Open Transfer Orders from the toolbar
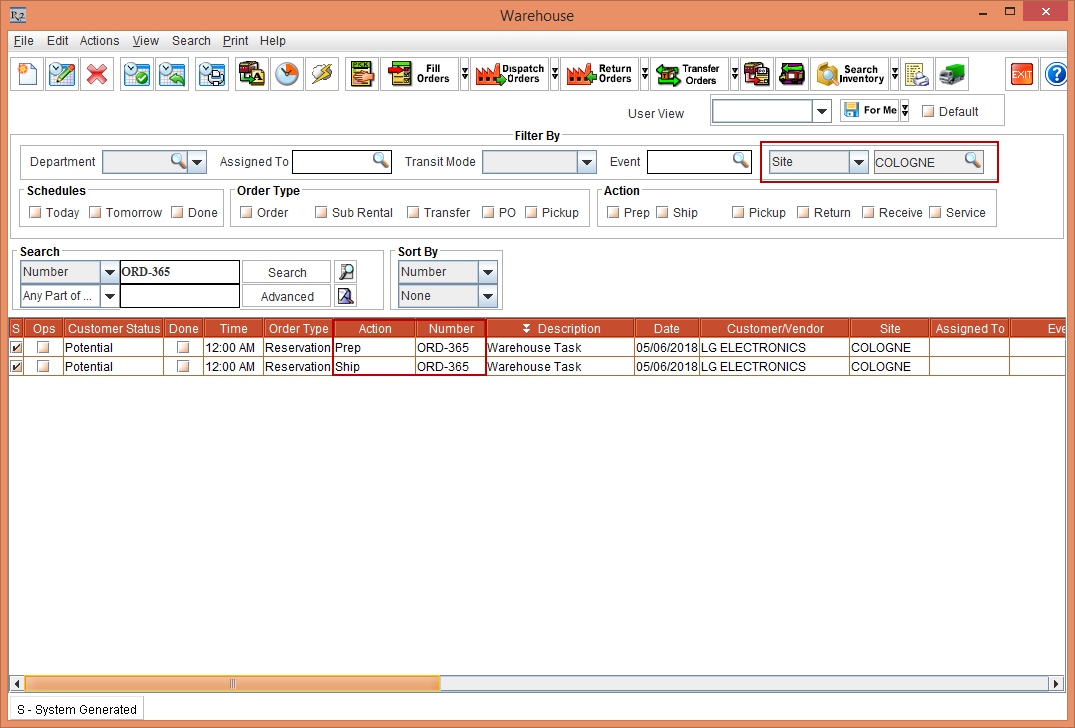Screen dimensions: 1075x728 pos(688,75)
